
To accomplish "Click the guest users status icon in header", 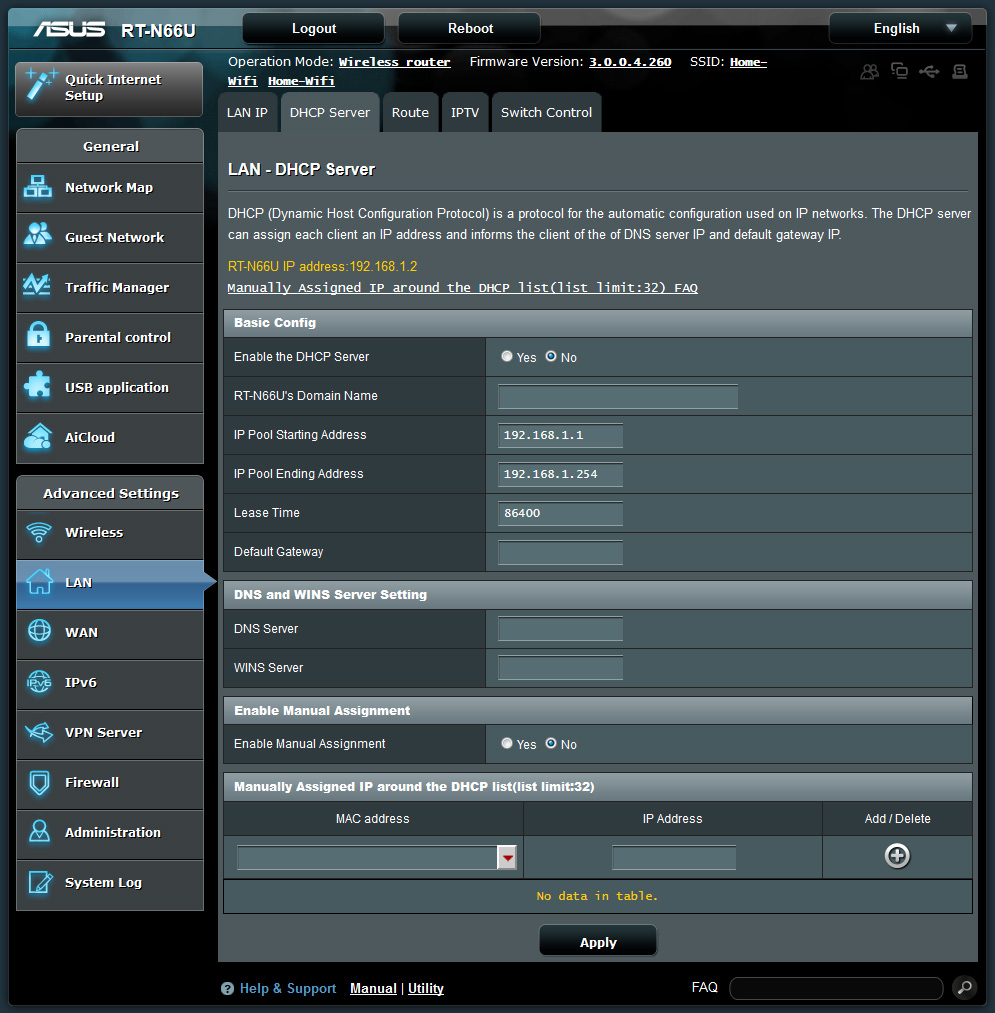I will (870, 71).
